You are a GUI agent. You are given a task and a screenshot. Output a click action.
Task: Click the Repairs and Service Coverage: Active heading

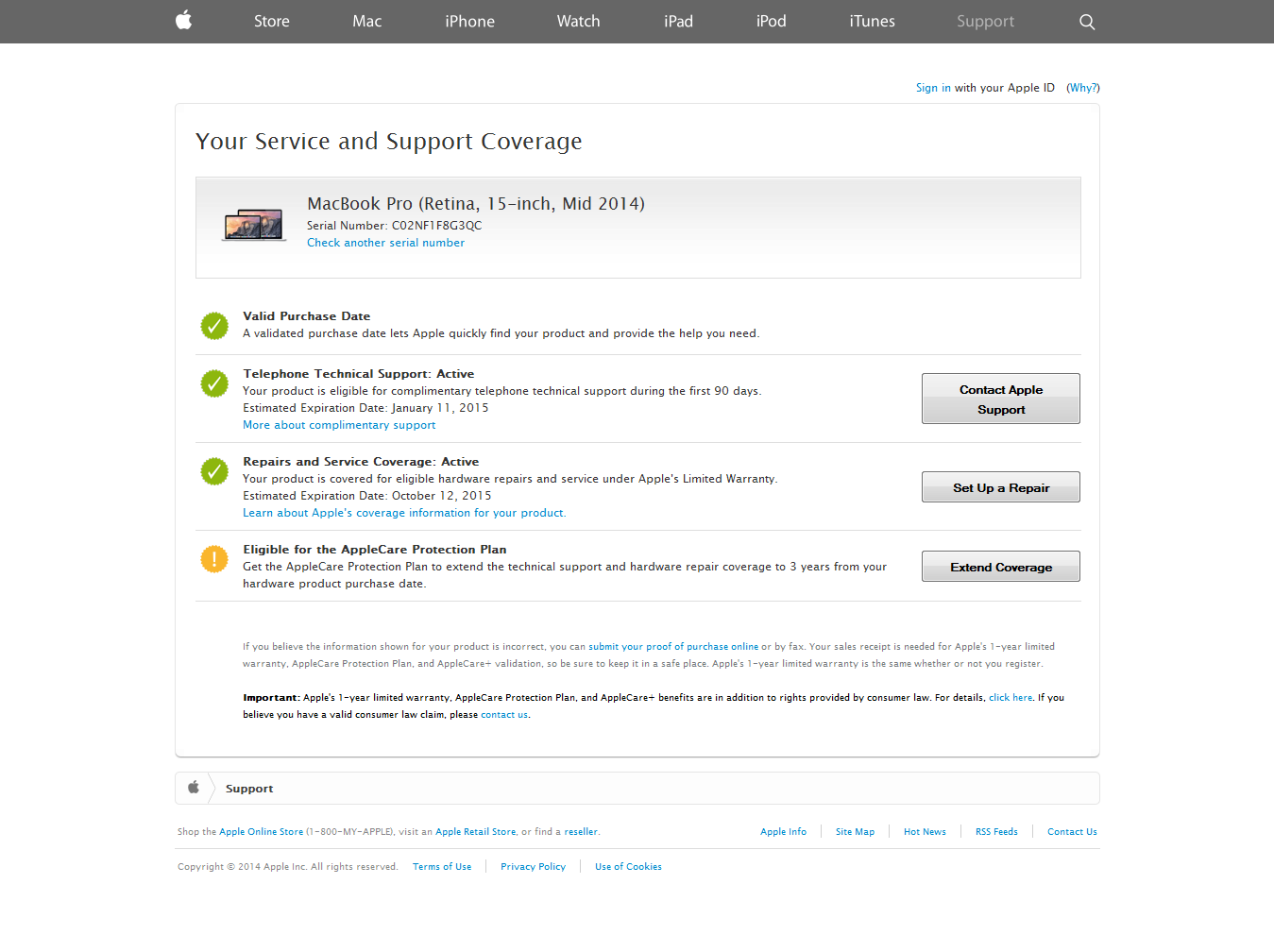coord(361,462)
